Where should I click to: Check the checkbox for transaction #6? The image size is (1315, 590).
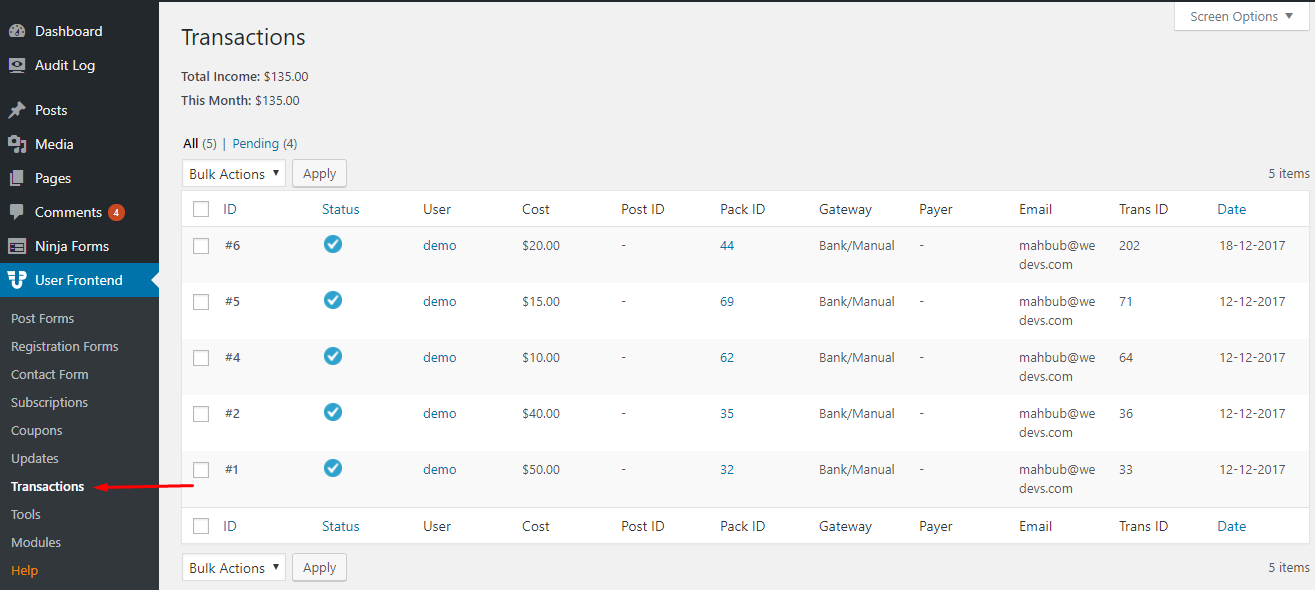(200, 245)
